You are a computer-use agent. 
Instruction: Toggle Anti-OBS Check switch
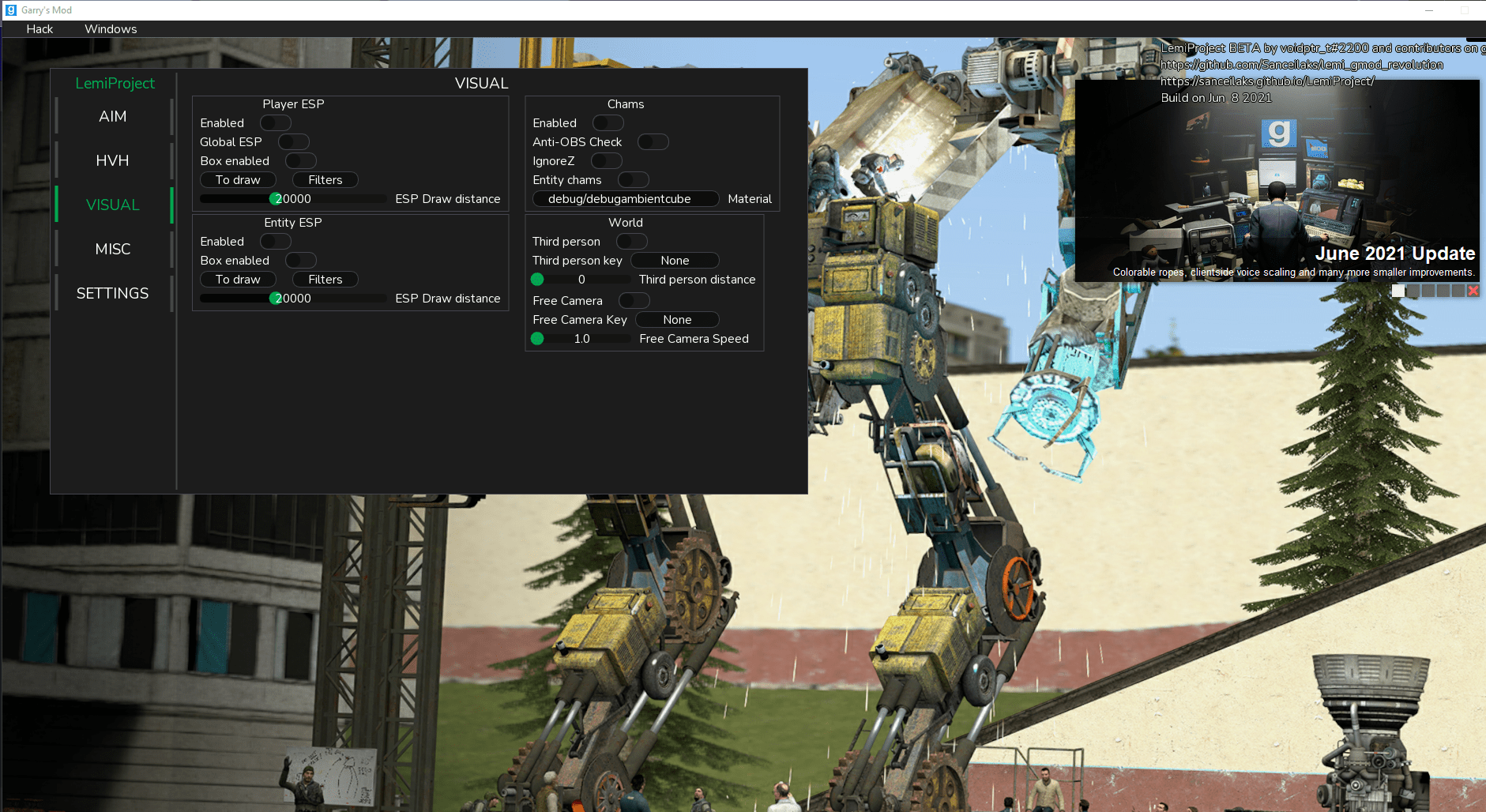pyautogui.click(x=653, y=142)
